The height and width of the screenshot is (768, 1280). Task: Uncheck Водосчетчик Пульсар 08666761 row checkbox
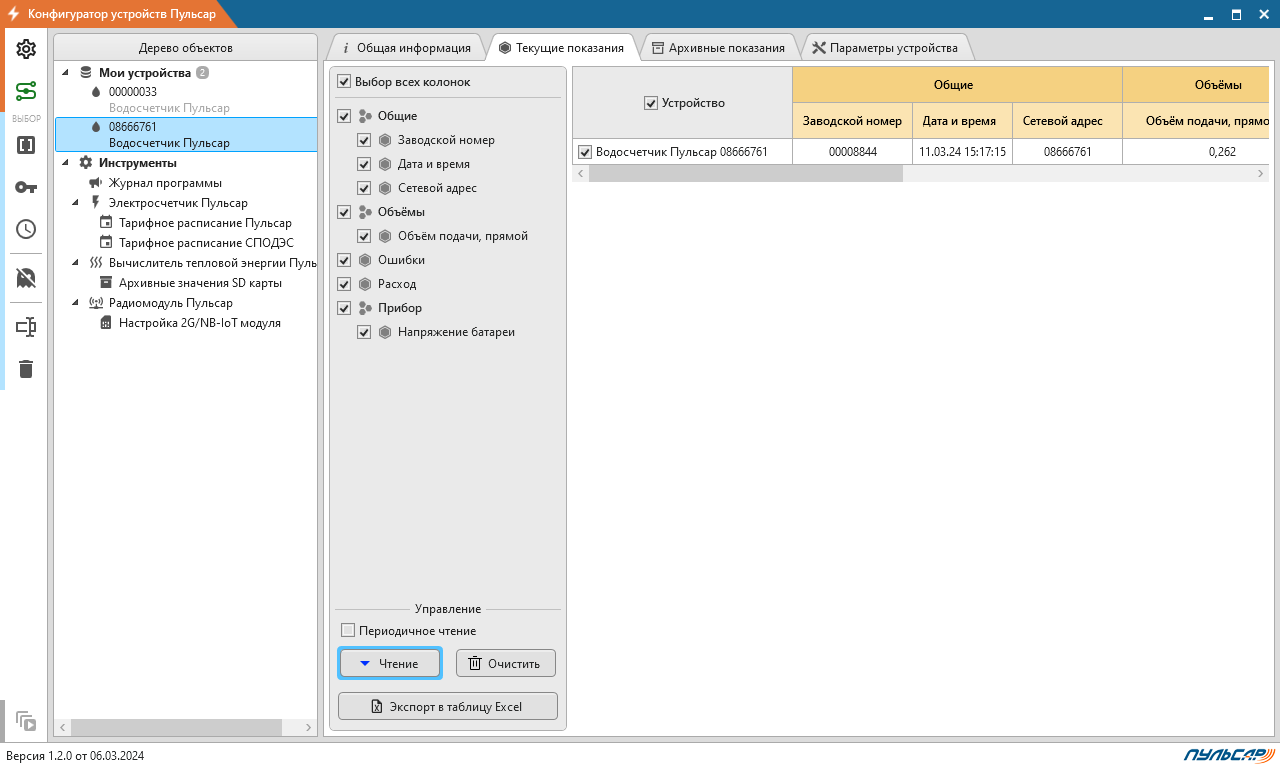point(586,152)
